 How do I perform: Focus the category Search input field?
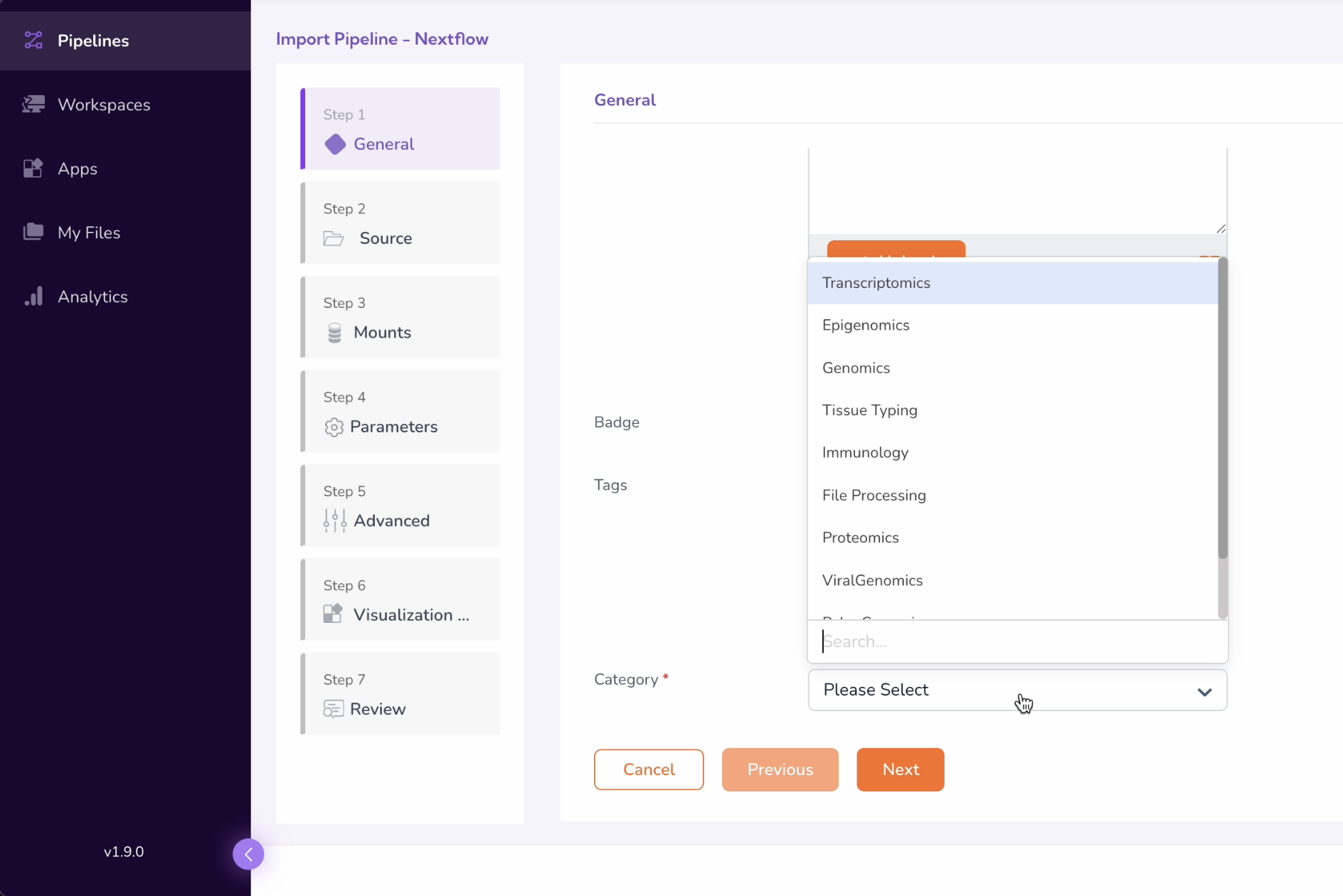click(x=1017, y=641)
